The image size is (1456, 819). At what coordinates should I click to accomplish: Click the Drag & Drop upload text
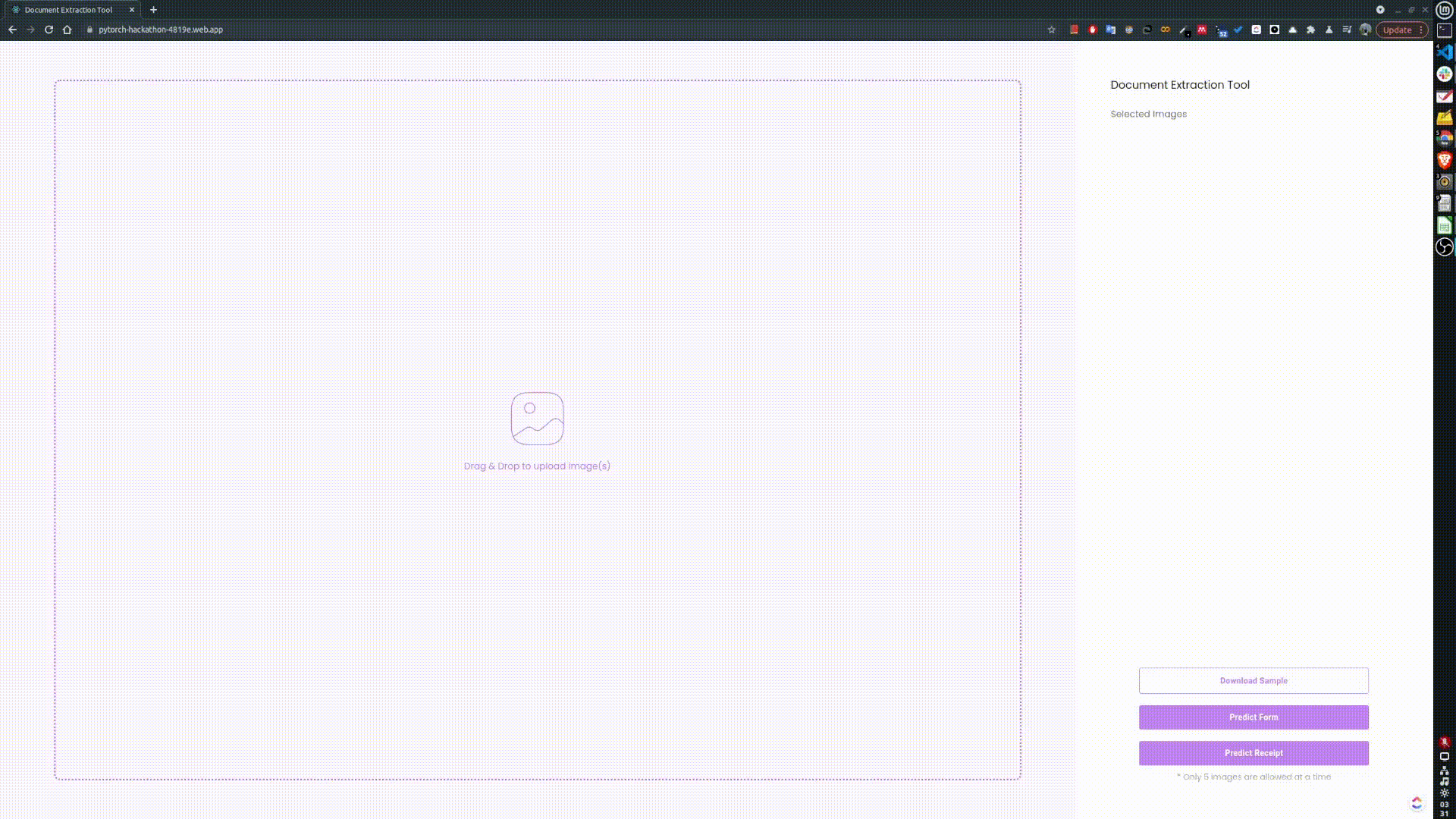click(537, 466)
